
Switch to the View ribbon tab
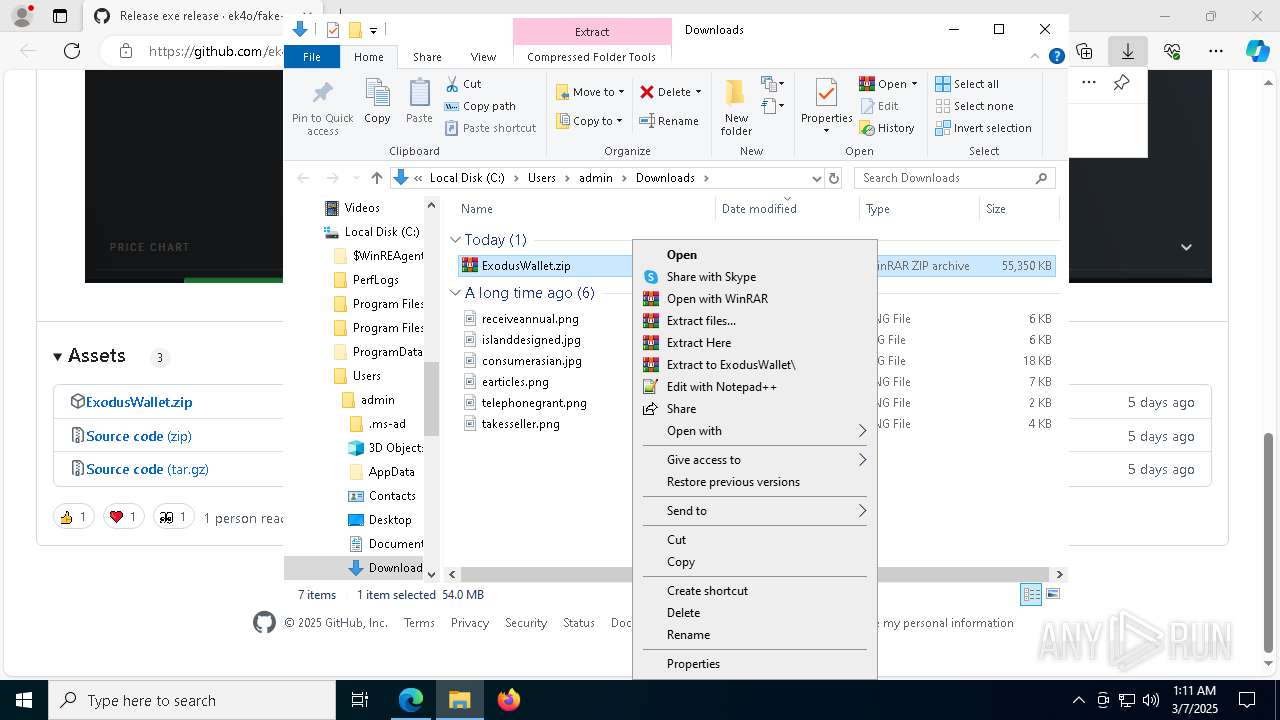coord(483,57)
